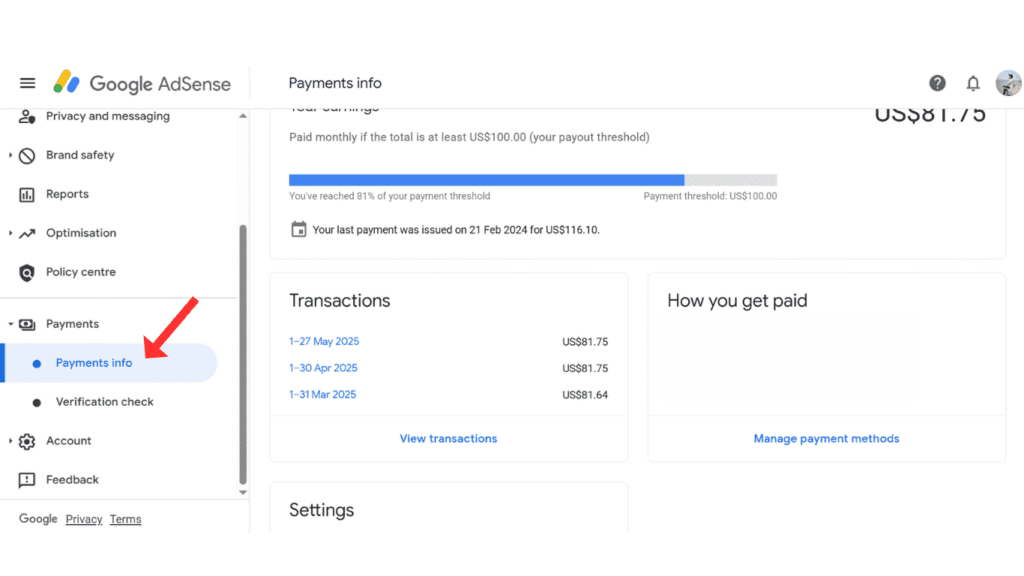Open the Terms footer link
Screen dimensions: 1024x576
(125, 519)
